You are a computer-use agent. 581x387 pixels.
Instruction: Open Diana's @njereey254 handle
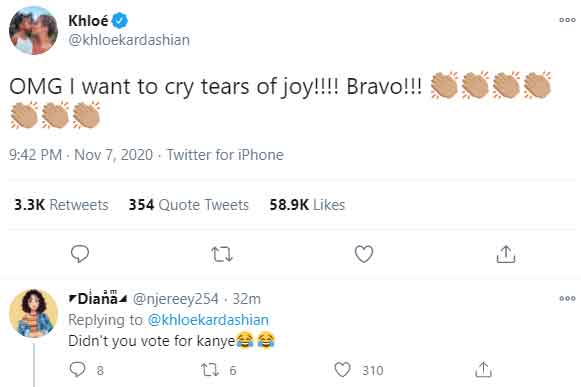176,299
